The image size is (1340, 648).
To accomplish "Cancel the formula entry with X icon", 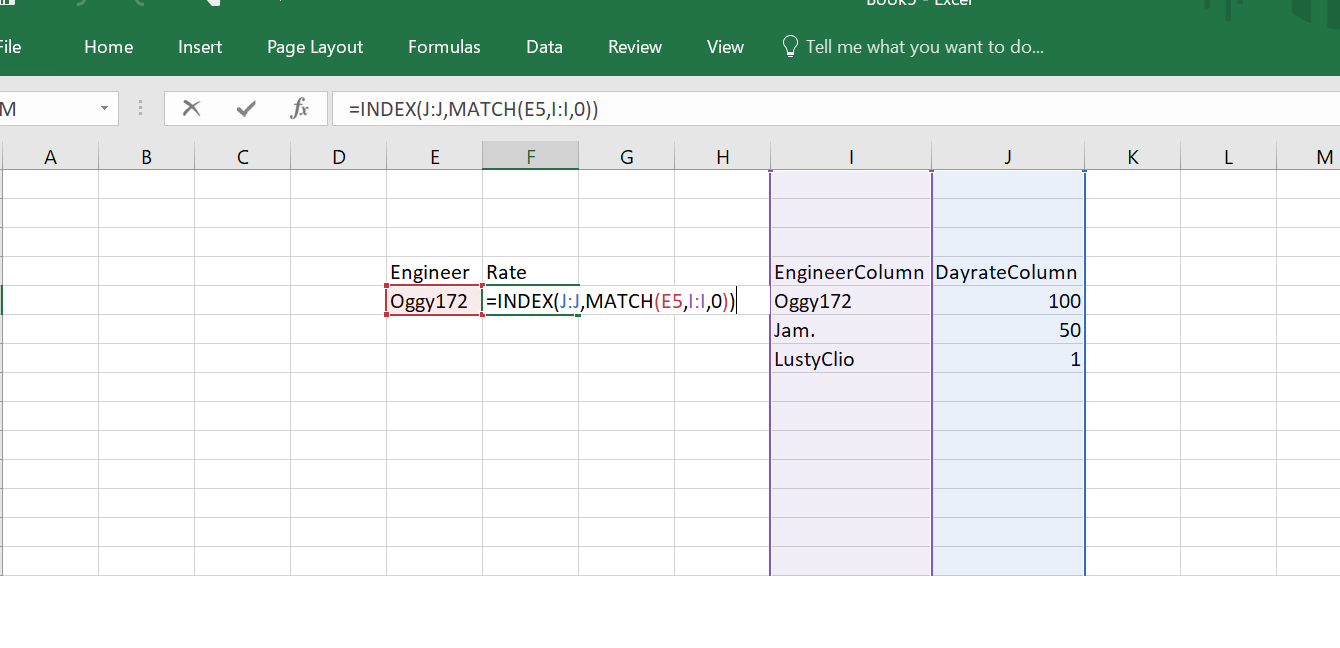I will pos(191,109).
